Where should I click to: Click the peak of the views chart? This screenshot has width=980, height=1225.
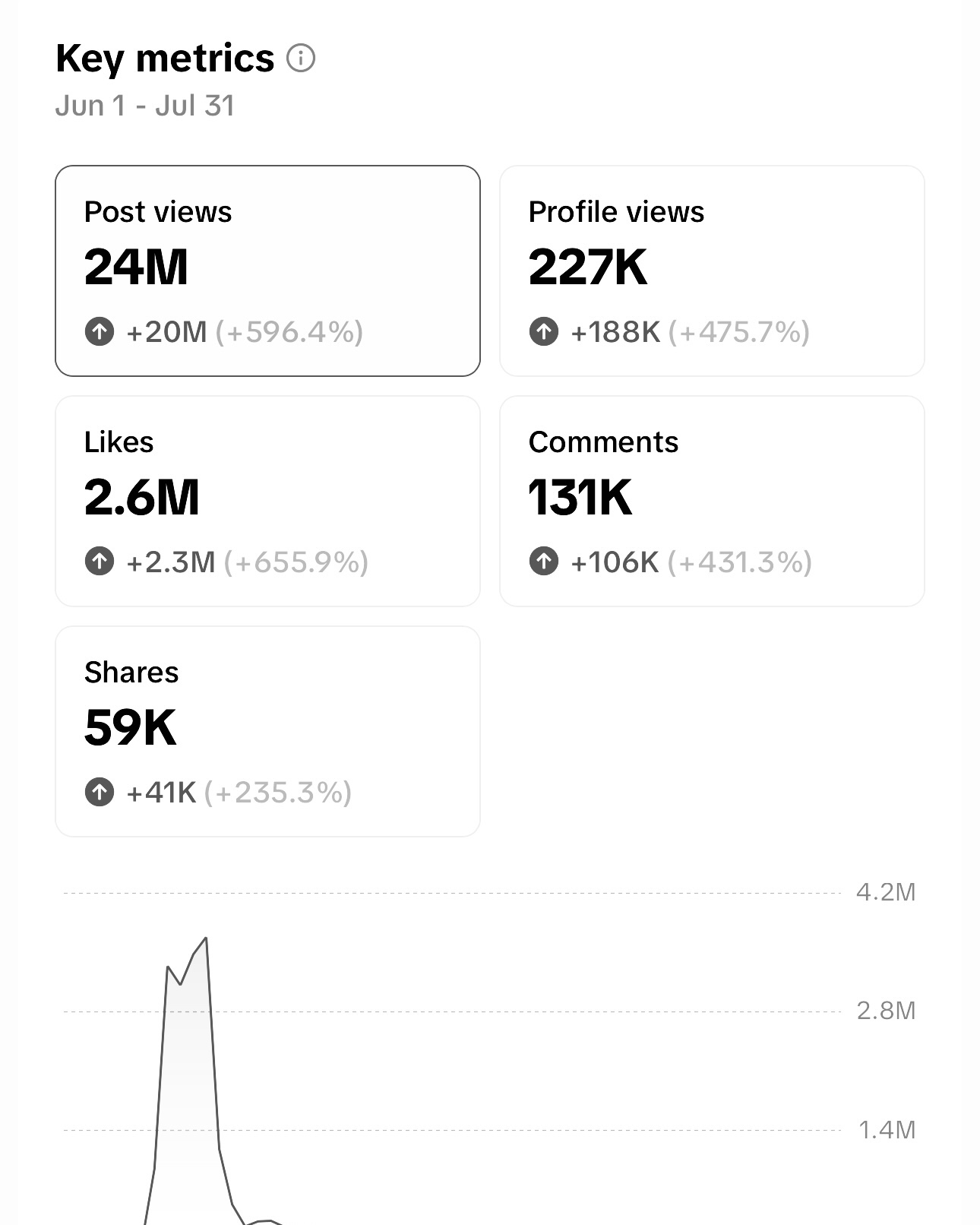(x=205, y=939)
